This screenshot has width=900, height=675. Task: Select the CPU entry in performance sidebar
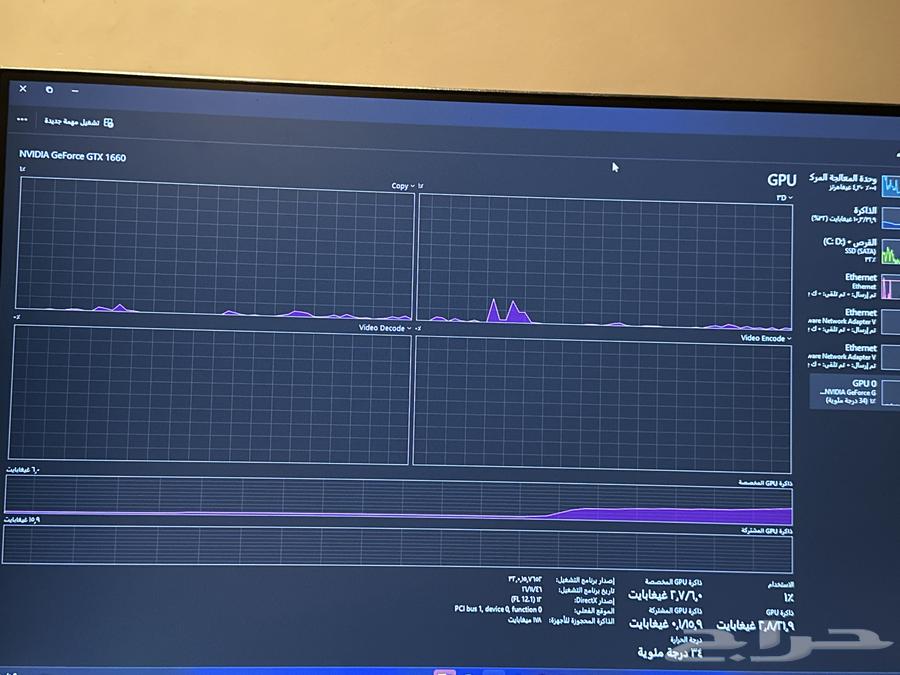coord(854,183)
